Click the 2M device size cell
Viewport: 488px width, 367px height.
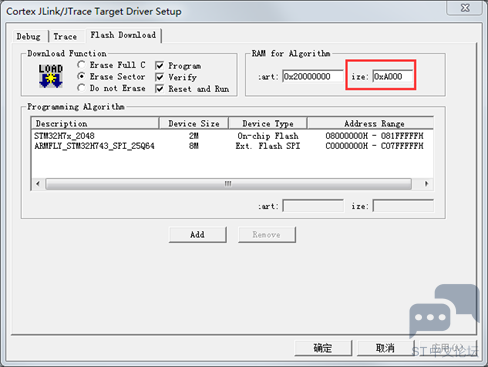[194, 136]
